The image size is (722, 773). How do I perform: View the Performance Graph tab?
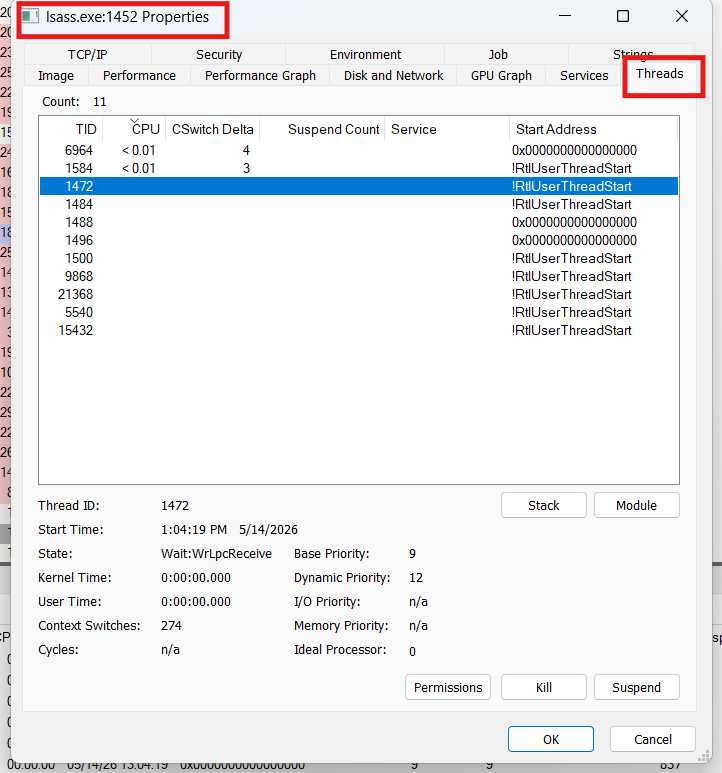point(260,75)
